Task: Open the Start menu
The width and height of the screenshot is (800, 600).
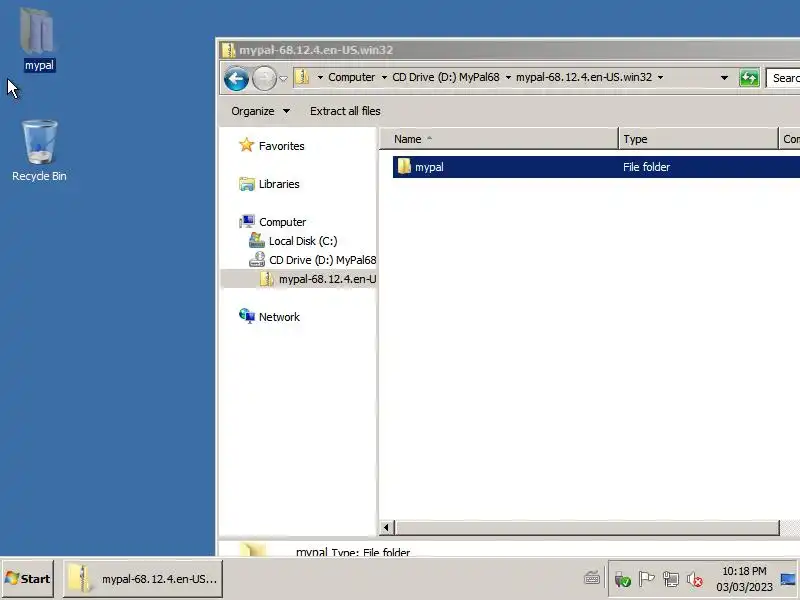Action: pos(28,579)
